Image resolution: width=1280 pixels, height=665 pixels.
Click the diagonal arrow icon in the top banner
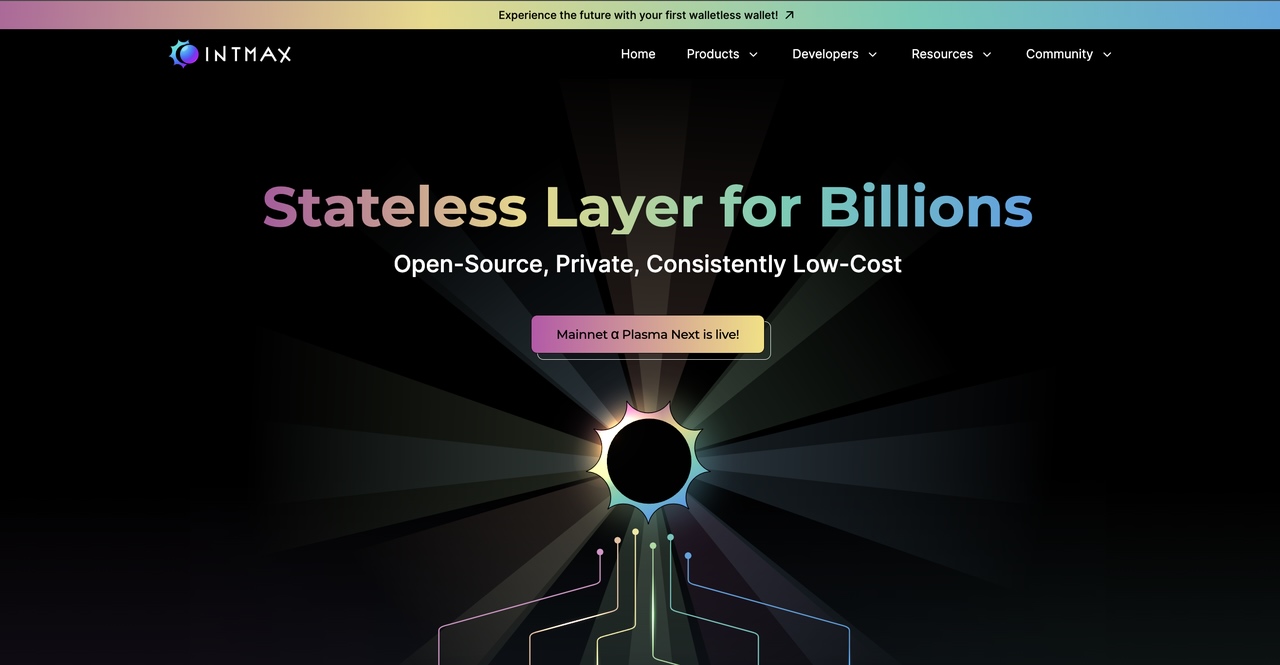(x=789, y=15)
